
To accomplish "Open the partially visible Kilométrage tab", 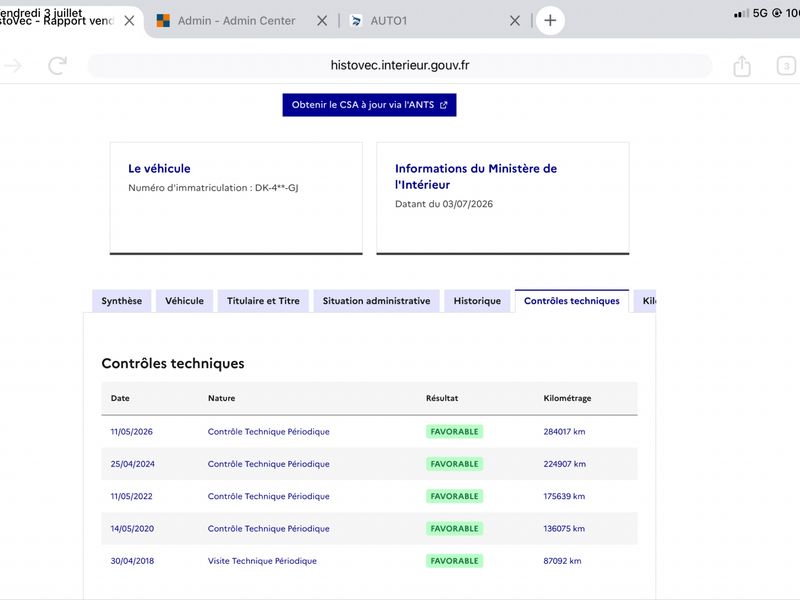I will (x=645, y=301).
